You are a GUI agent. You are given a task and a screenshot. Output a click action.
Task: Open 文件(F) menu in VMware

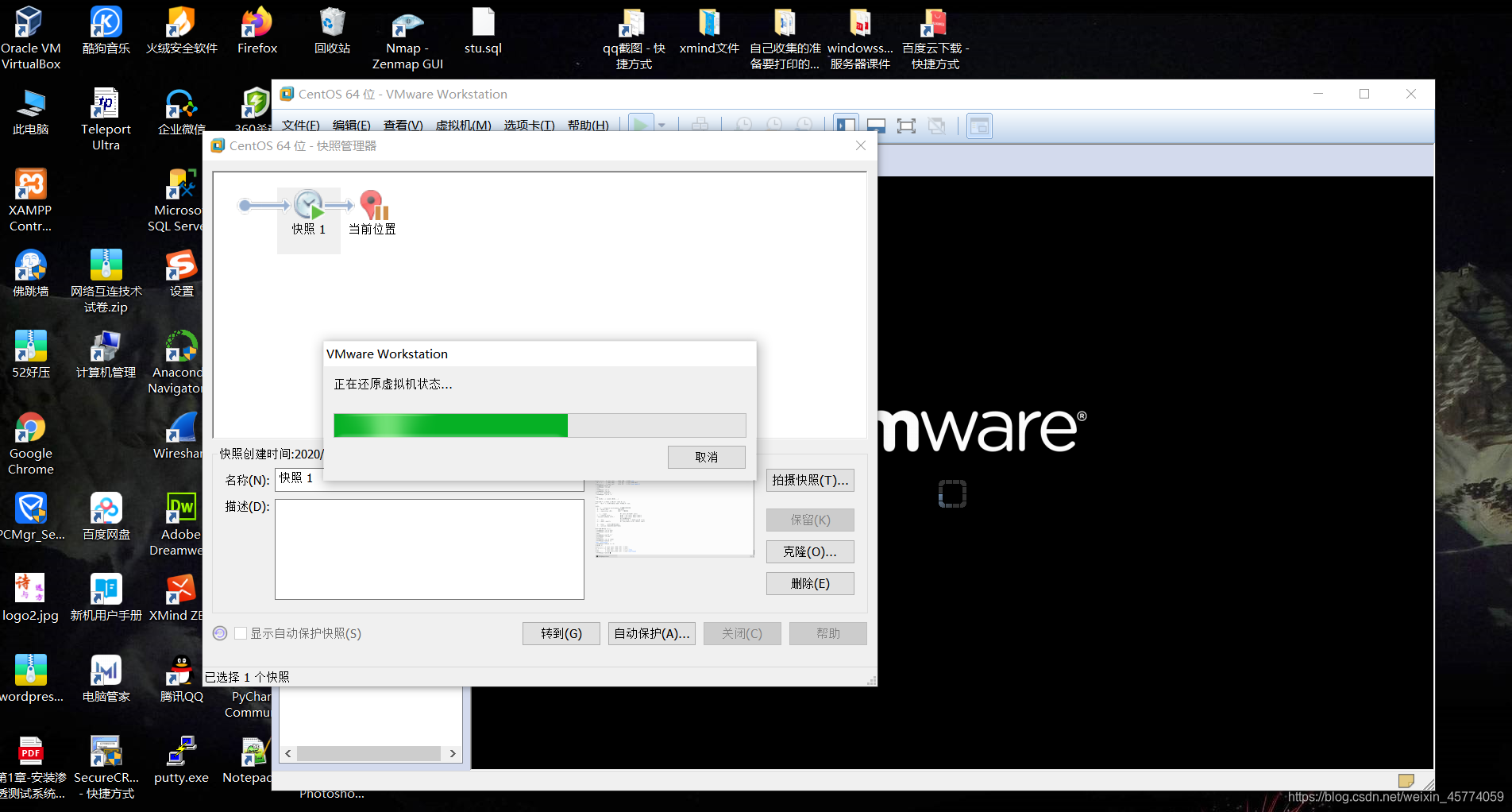point(300,126)
